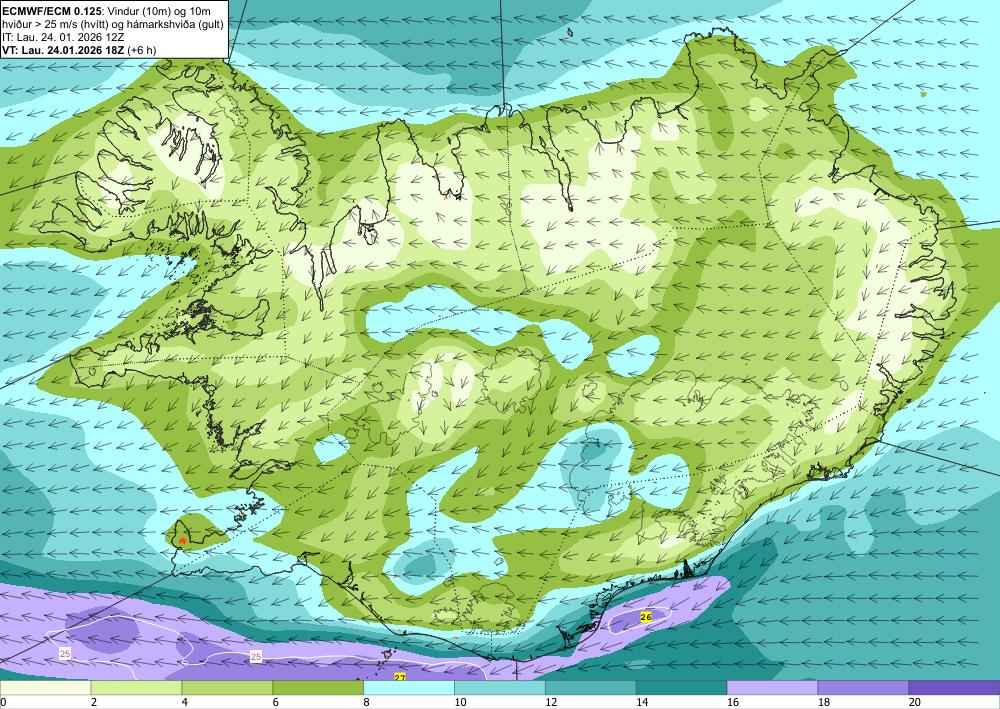The width and height of the screenshot is (1000, 709).
Task: Pick the 10–12 m/s legend swatch
Action: 499,688
